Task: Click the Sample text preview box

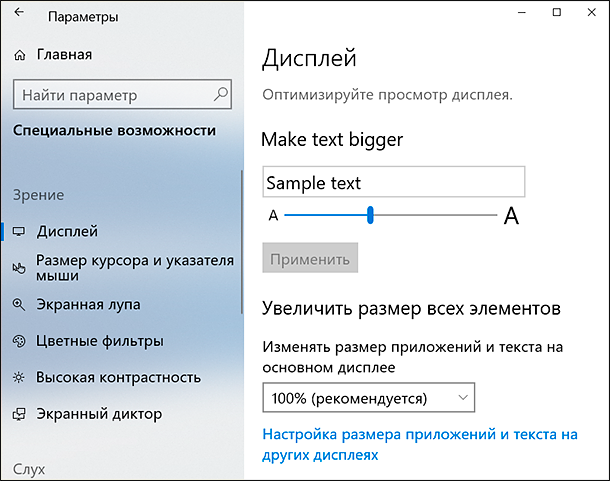Action: 393,183
